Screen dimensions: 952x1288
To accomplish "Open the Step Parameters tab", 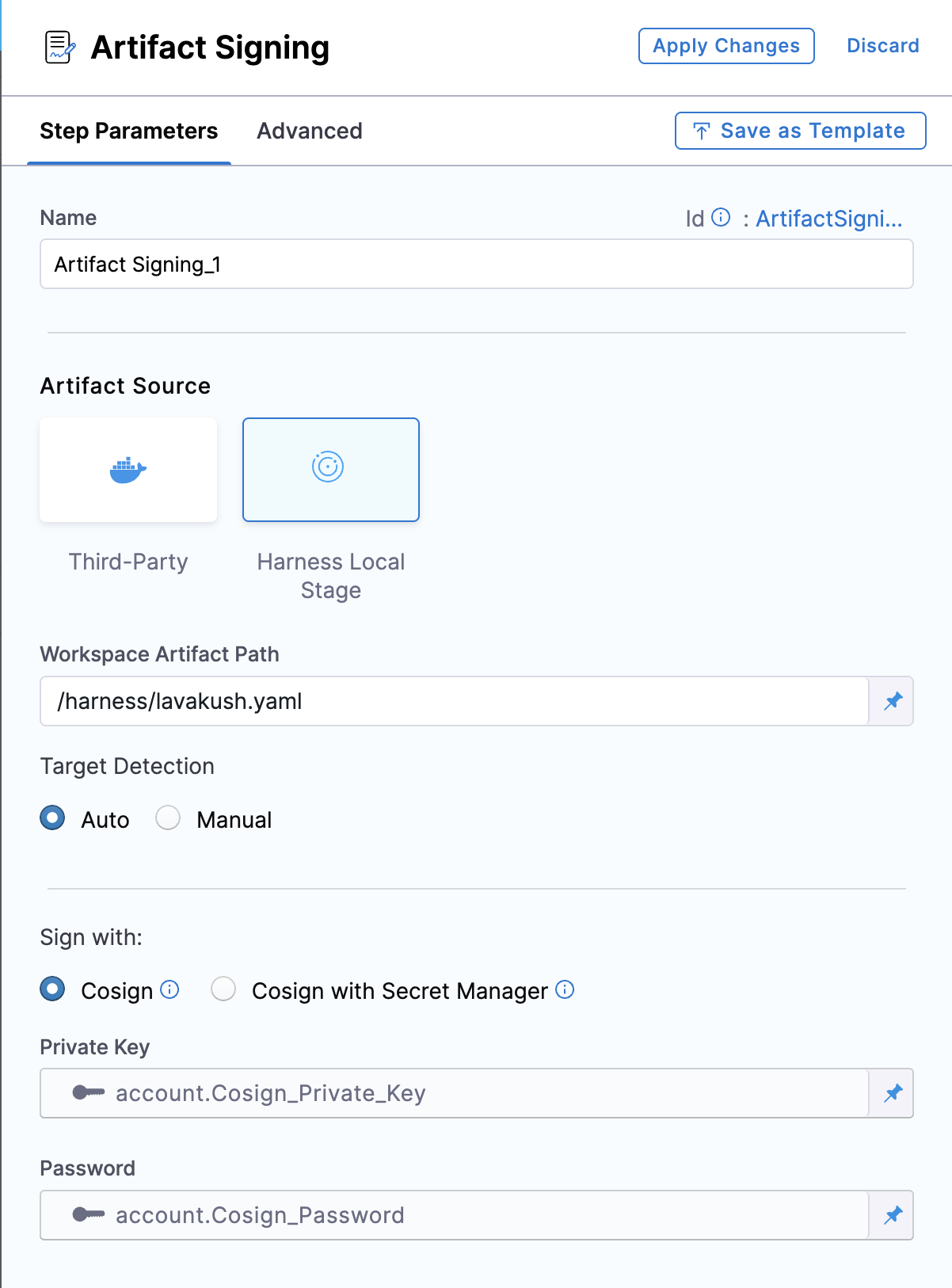I will pyautogui.click(x=129, y=131).
